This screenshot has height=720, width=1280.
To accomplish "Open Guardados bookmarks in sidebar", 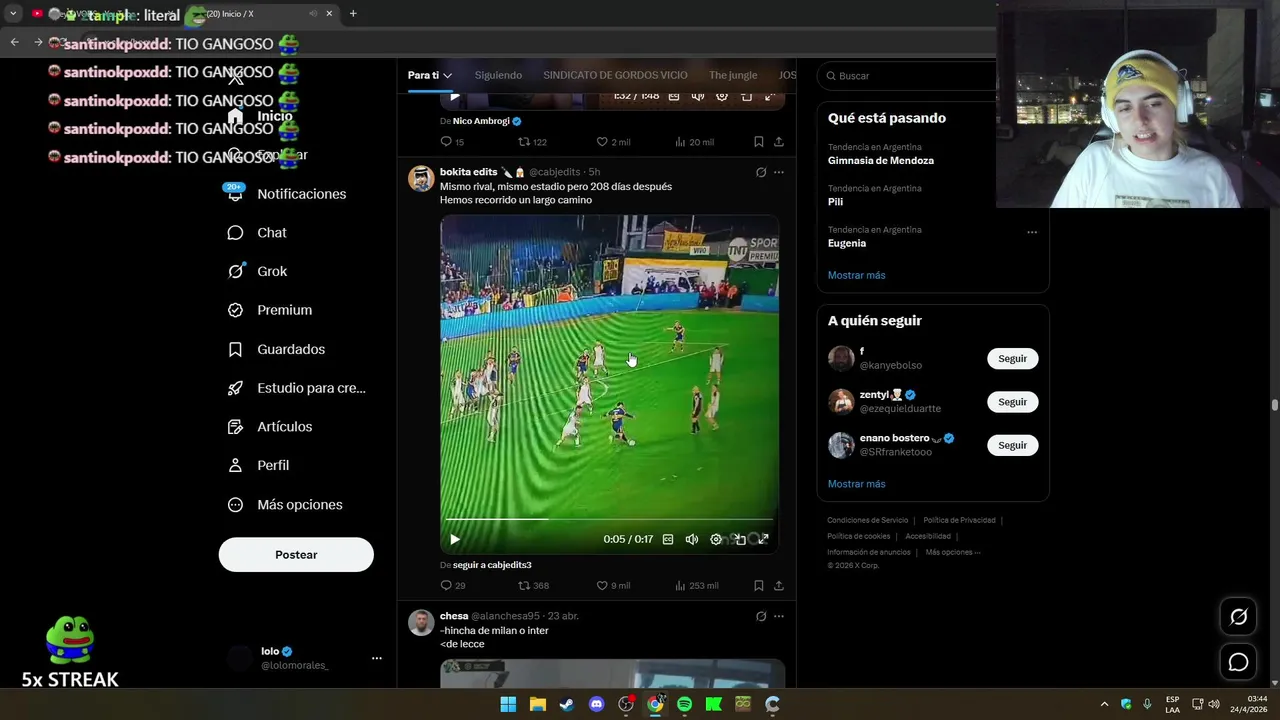I will pos(277,349).
